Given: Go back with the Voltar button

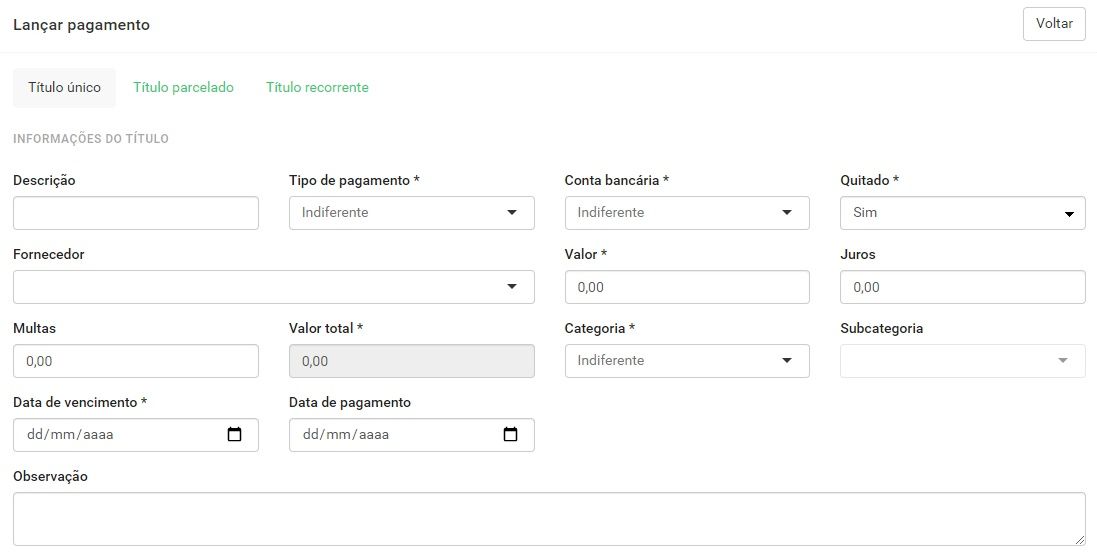Looking at the screenshot, I should 1054,24.
